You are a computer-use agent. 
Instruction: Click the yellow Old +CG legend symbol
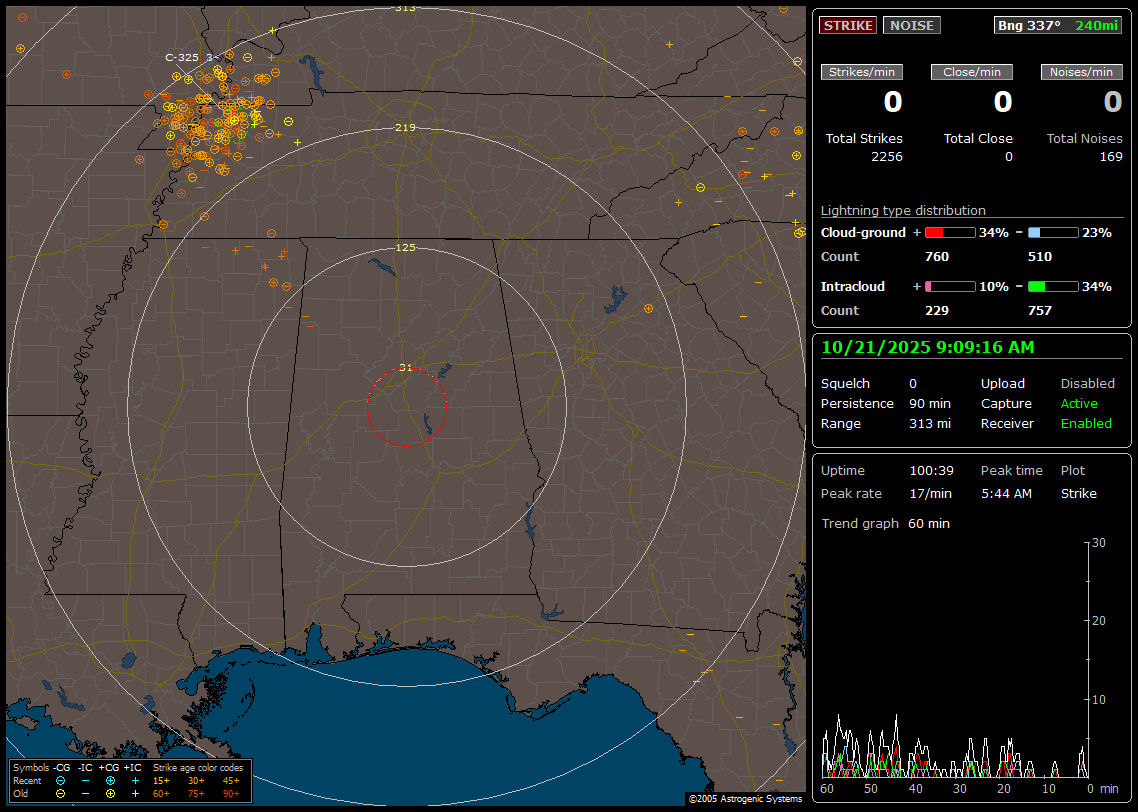point(110,793)
